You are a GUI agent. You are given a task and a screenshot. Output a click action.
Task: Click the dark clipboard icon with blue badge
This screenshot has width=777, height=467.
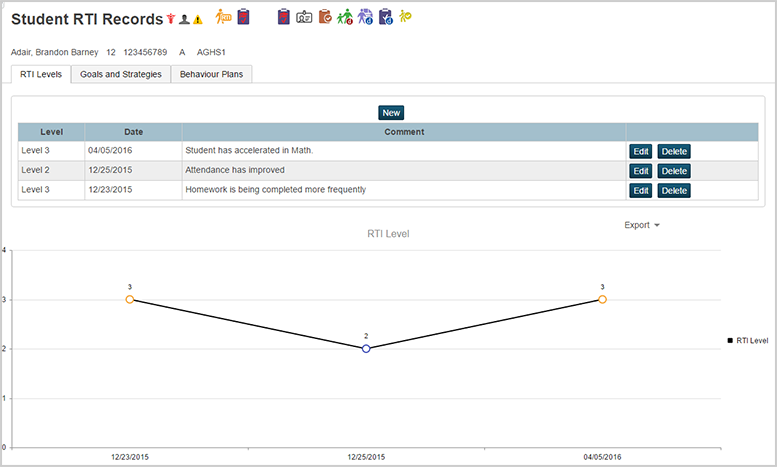[x=385, y=17]
